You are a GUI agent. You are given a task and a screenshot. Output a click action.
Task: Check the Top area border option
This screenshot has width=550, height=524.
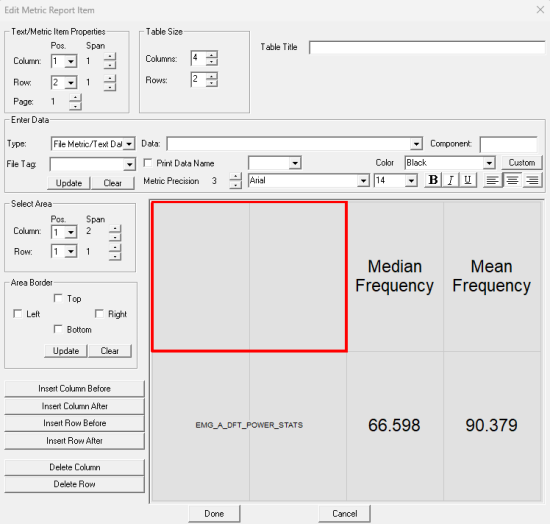click(x=58, y=298)
